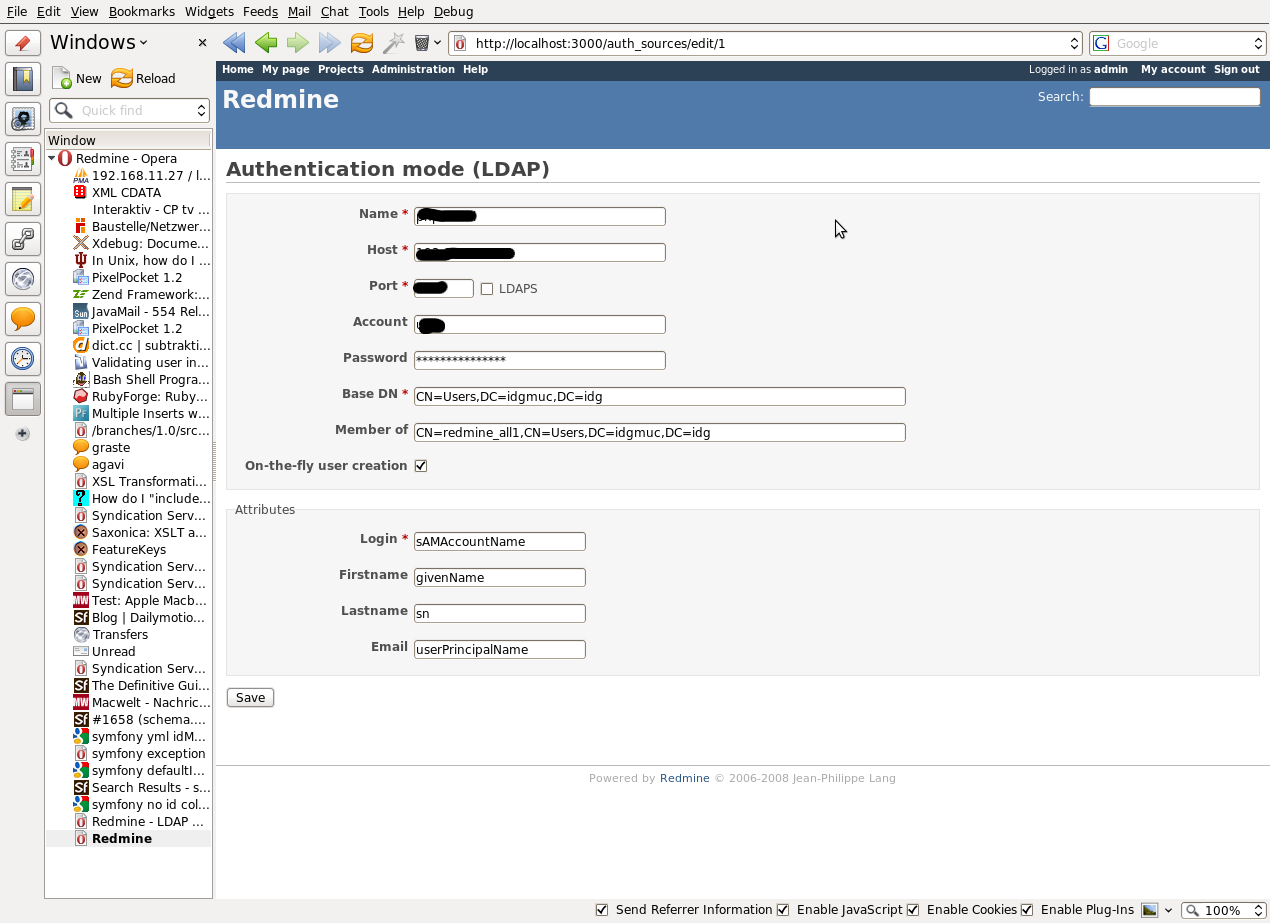Image resolution: width=1270 pixels, height=923 pixels.
Task: Open the Notes panel with the notepad icon
Action: 23,199
